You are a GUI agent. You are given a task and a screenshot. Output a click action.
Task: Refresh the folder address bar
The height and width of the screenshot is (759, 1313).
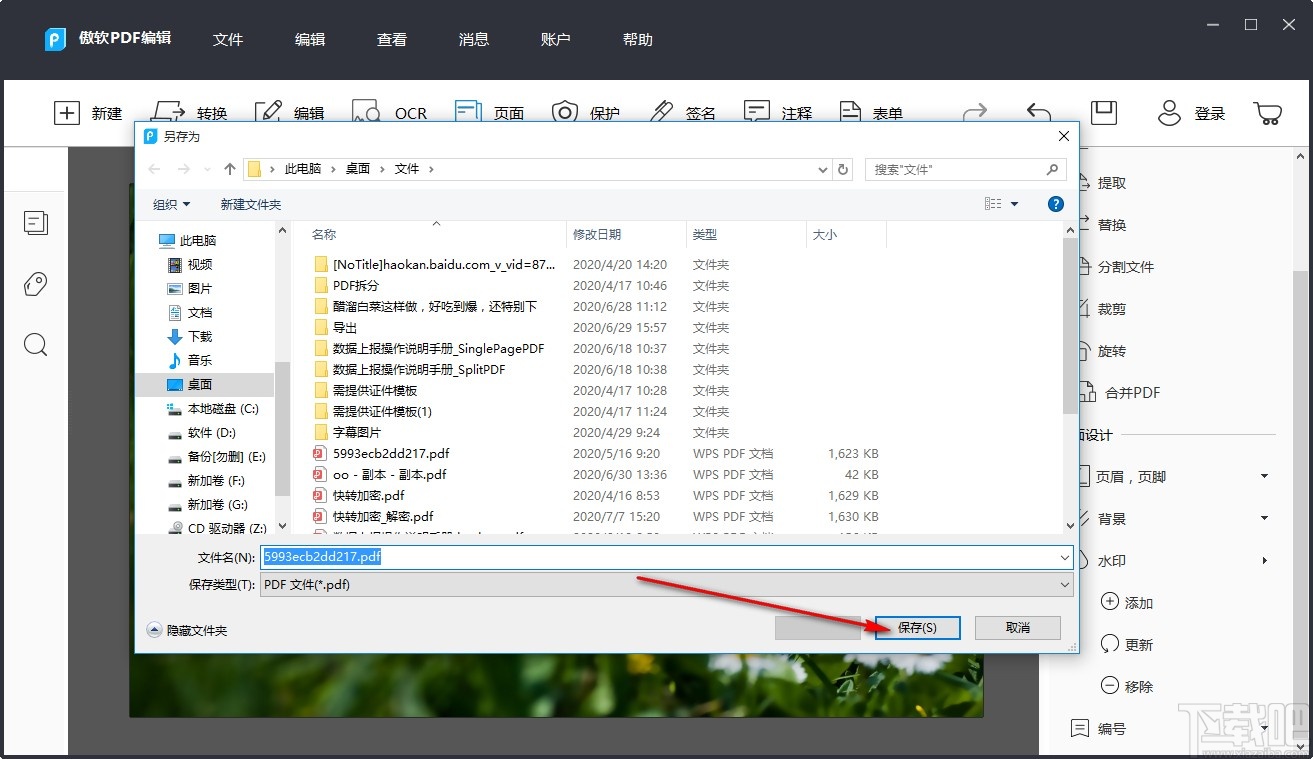click(843, 169)
